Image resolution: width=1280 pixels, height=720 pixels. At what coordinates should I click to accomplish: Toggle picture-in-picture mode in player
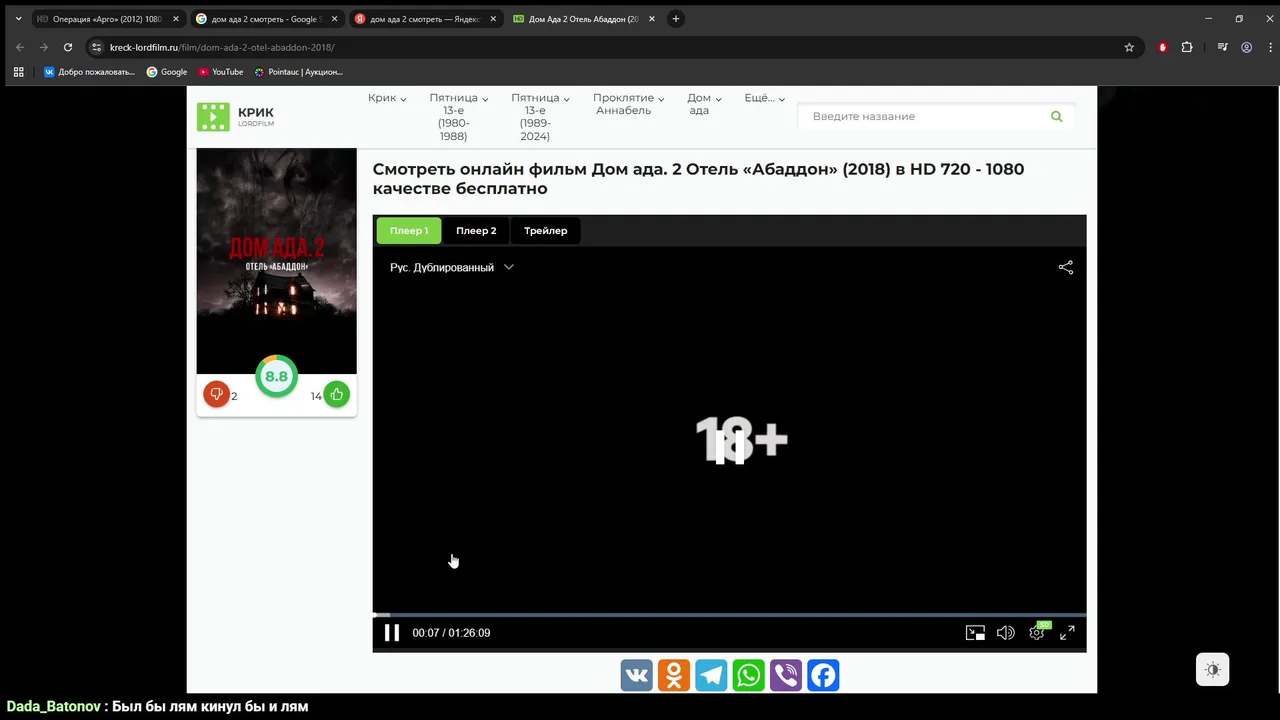(x=975, y=633)
